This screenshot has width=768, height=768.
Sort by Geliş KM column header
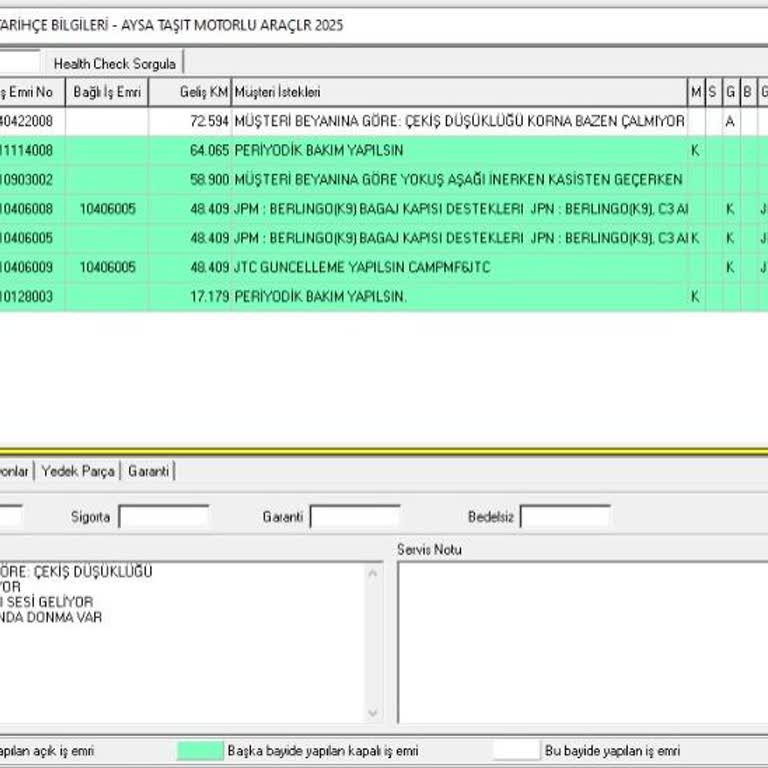[x=189, y=93]
